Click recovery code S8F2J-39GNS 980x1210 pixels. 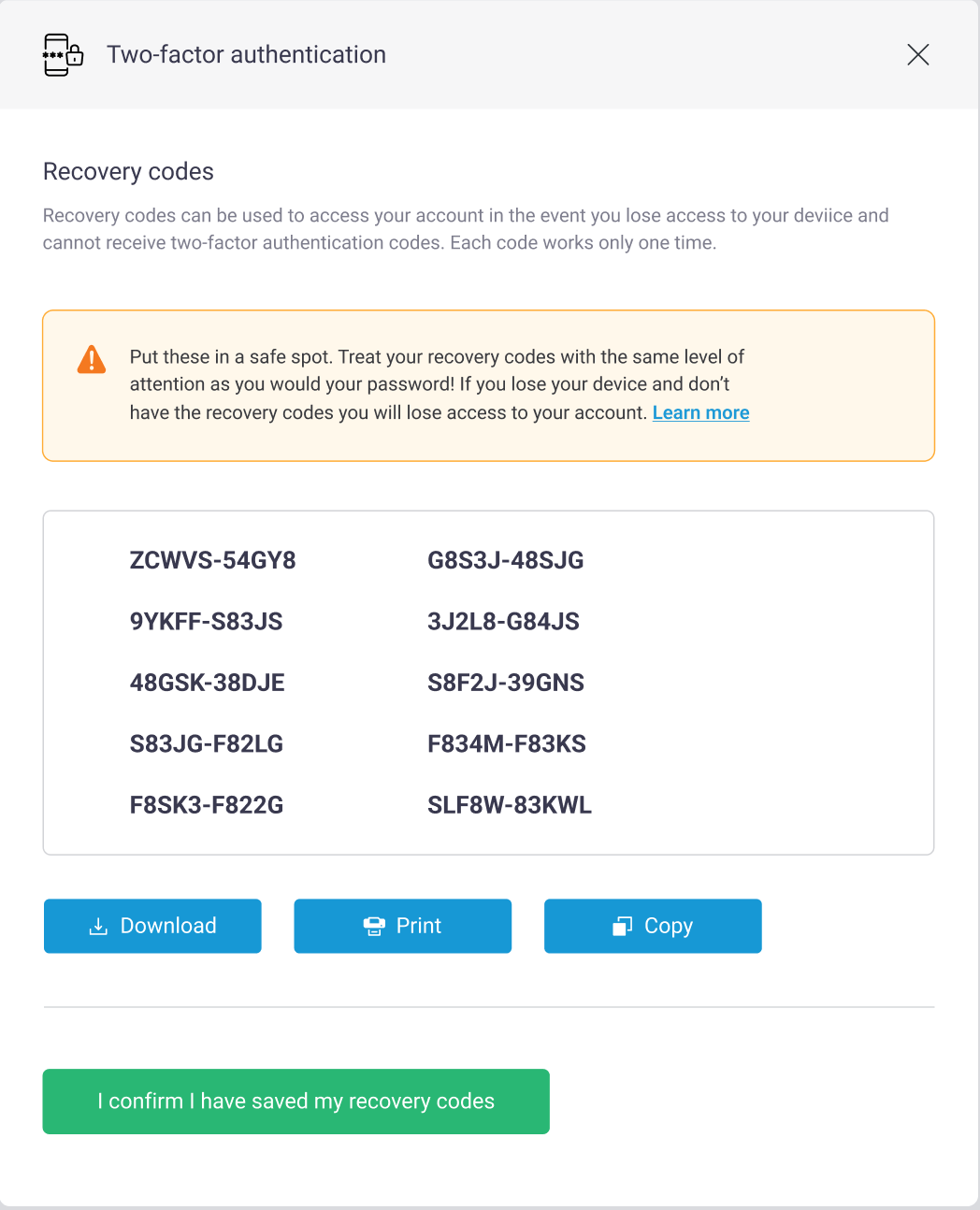(x=505, y=683)
